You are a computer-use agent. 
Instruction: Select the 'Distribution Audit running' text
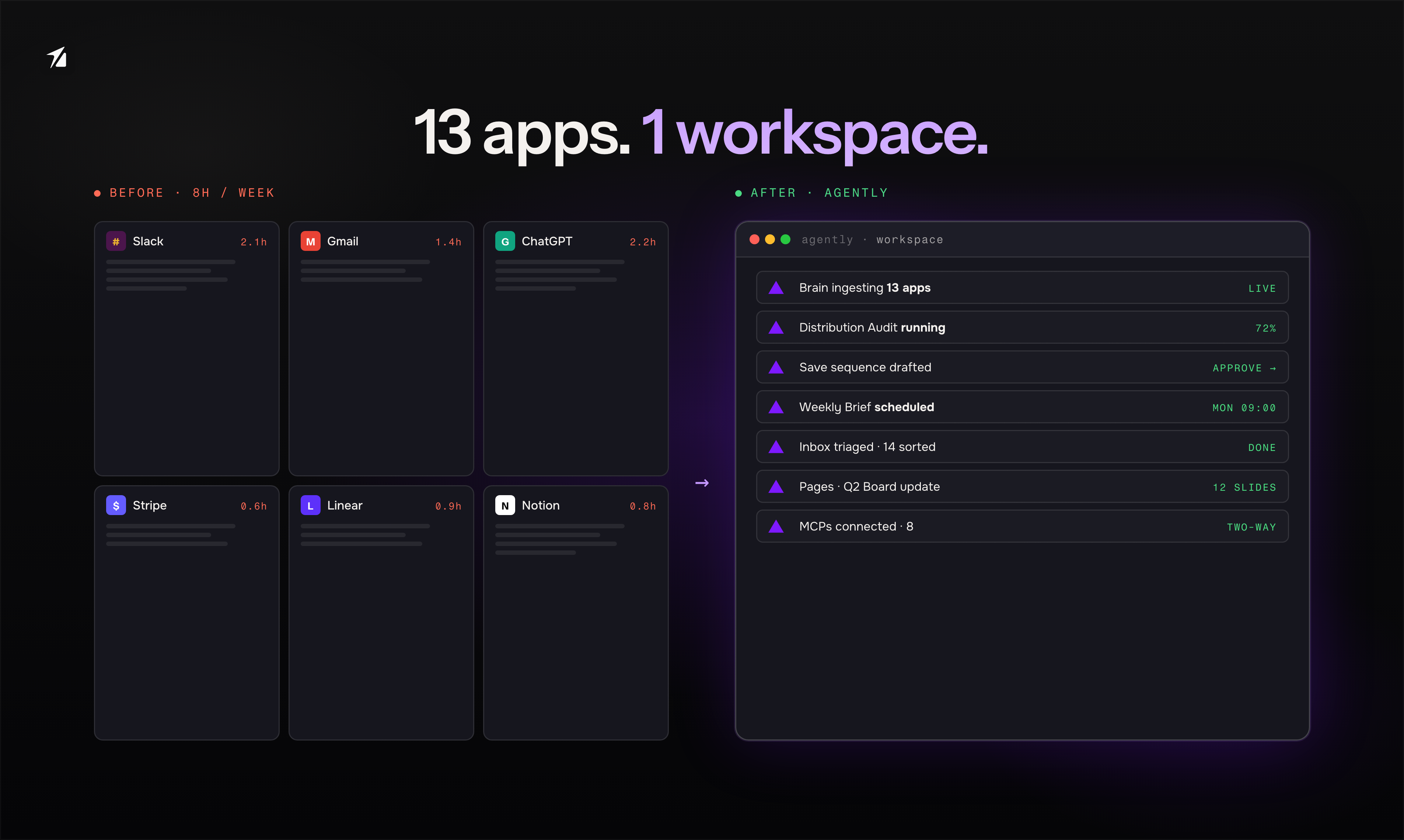(872, 328)
